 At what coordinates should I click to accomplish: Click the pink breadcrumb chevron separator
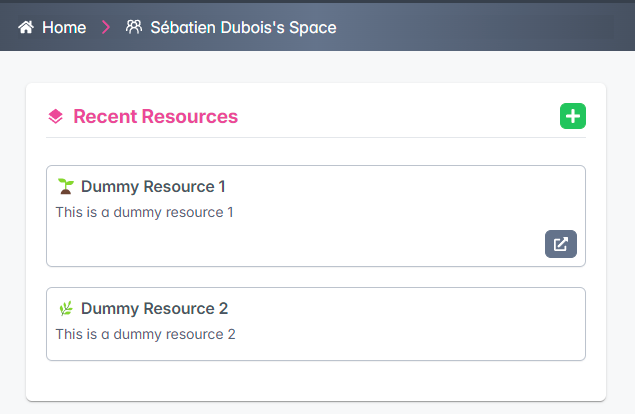pyautogui.click(x=106, y=28)
